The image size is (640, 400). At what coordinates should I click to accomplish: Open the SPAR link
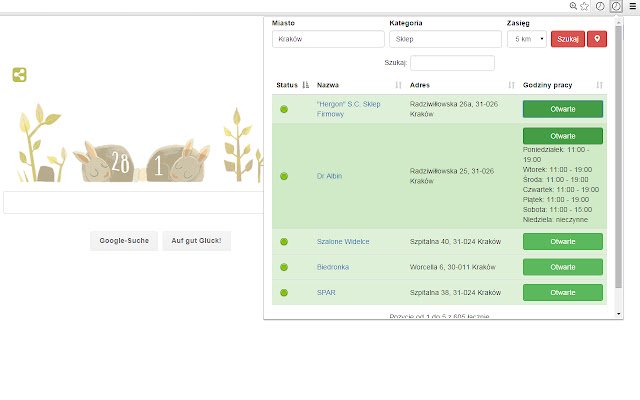326,293
